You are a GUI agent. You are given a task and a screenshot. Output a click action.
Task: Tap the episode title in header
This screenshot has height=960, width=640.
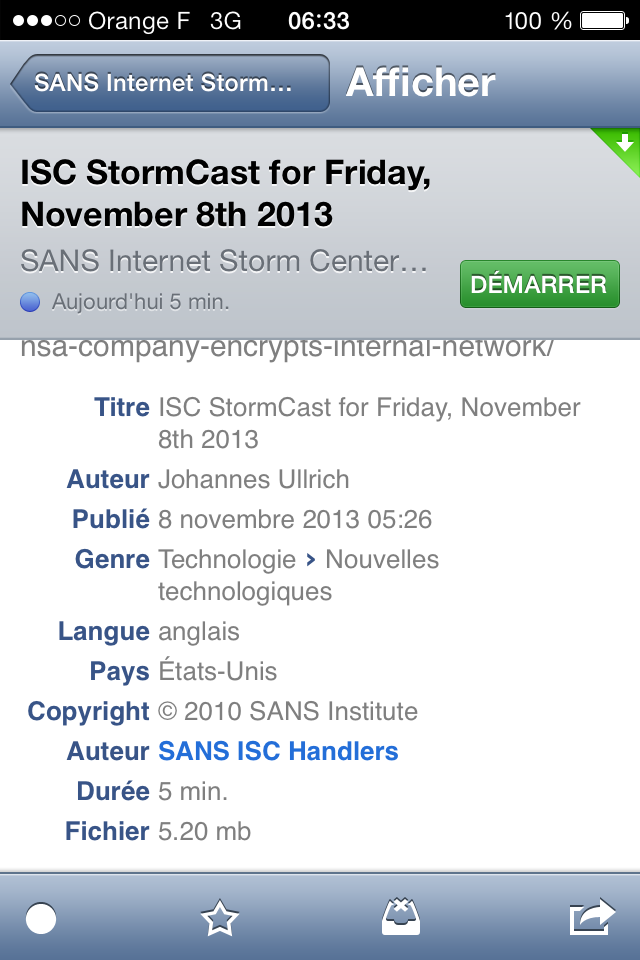coord(225,194)
